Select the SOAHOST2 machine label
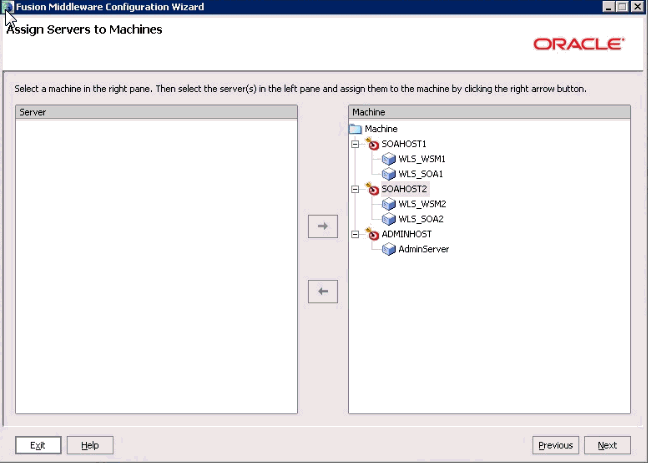The width and height of the screenshot is (648, 463). pos(404,189)
